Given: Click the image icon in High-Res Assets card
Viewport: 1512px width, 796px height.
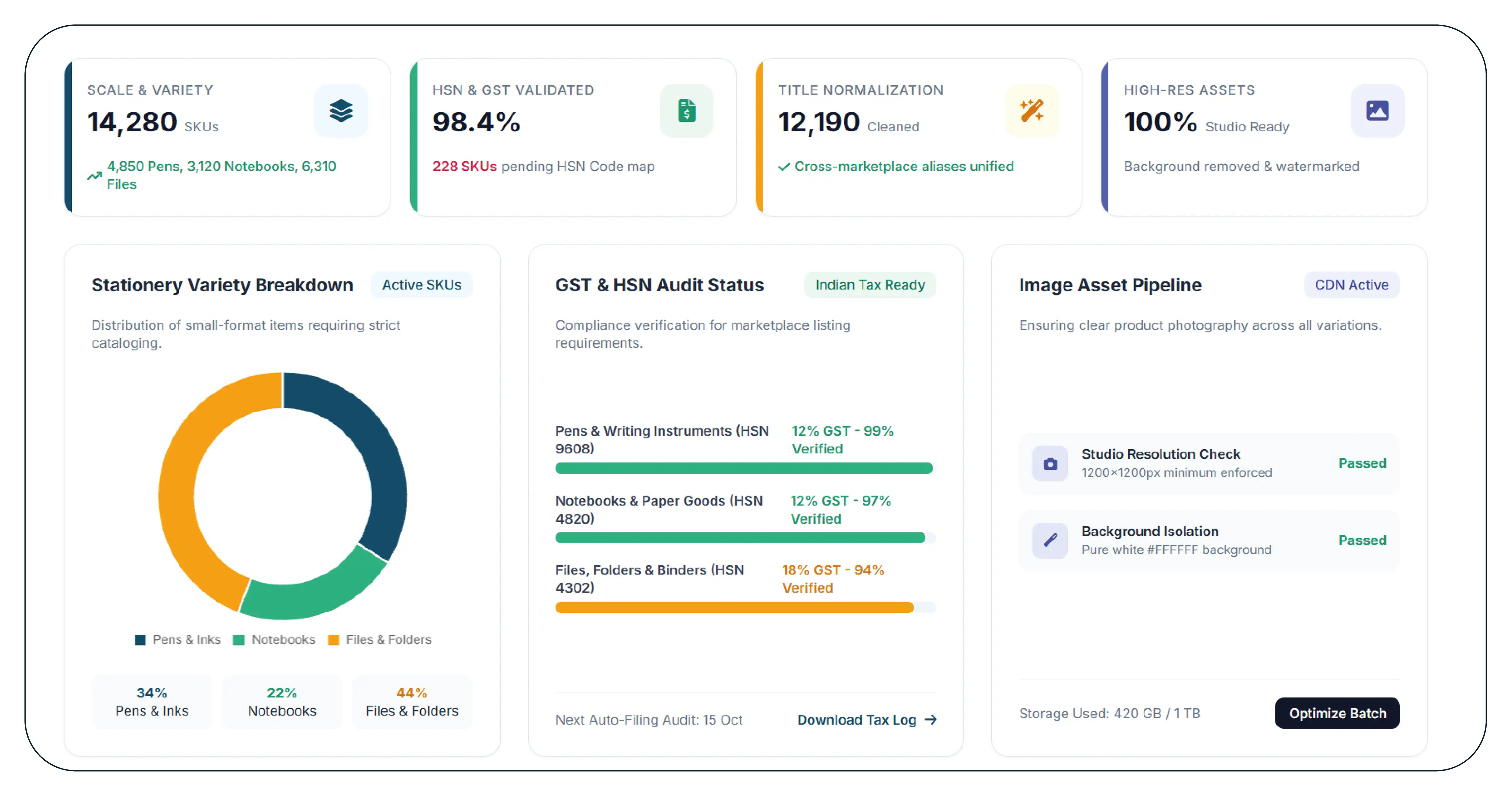Looking at the screenshot, I should [x=1377, y=111].
